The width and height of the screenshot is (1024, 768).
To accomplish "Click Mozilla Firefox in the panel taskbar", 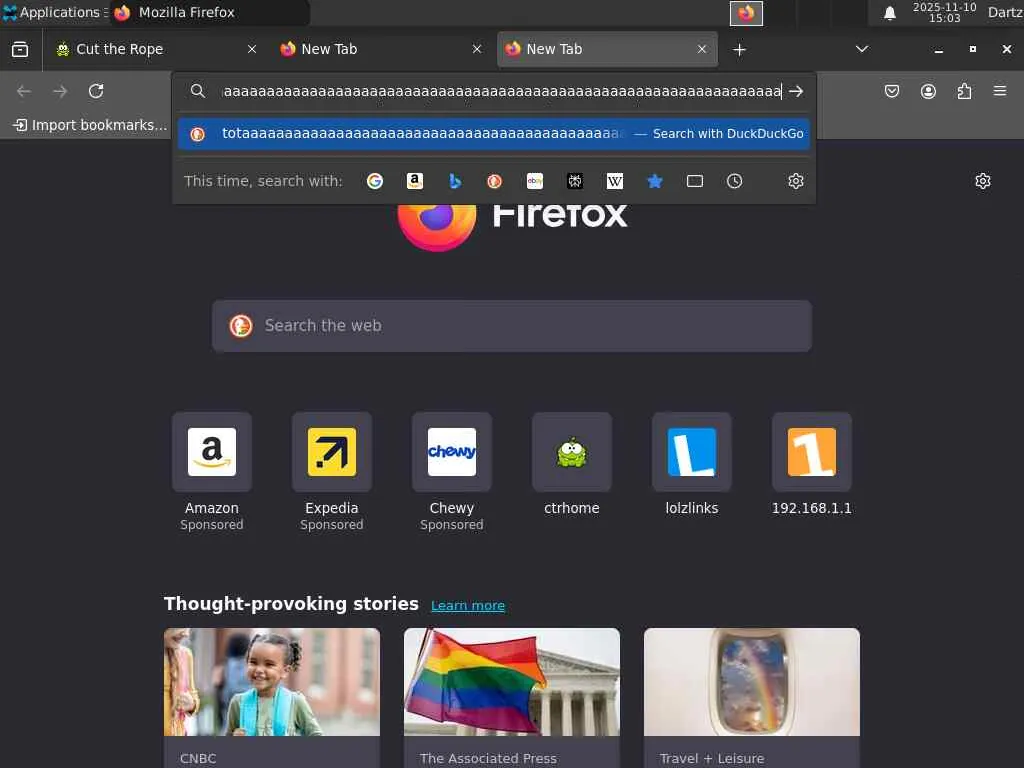I will click(x=209, y=12).
